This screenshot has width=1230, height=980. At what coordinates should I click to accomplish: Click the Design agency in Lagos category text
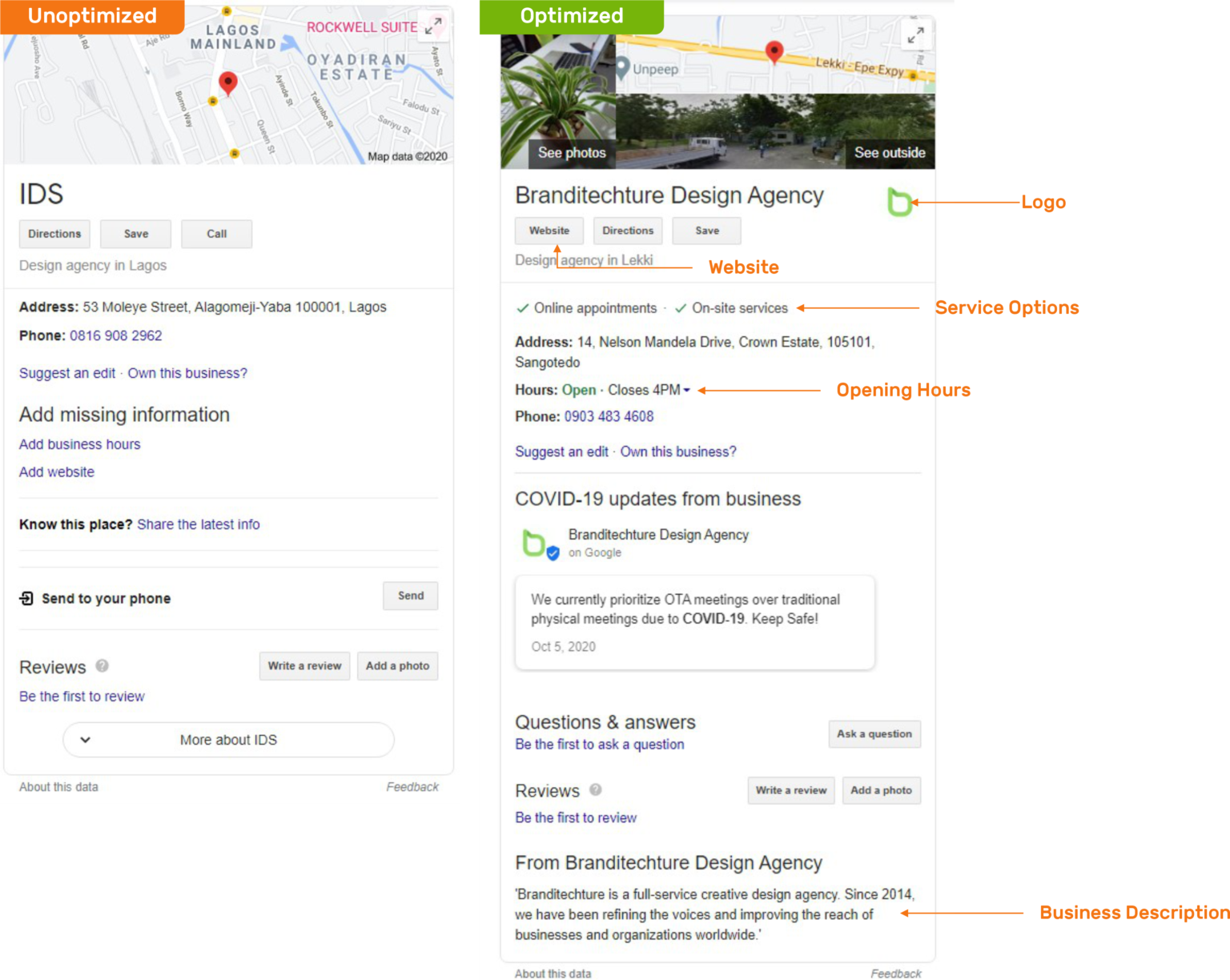[93, 266]
